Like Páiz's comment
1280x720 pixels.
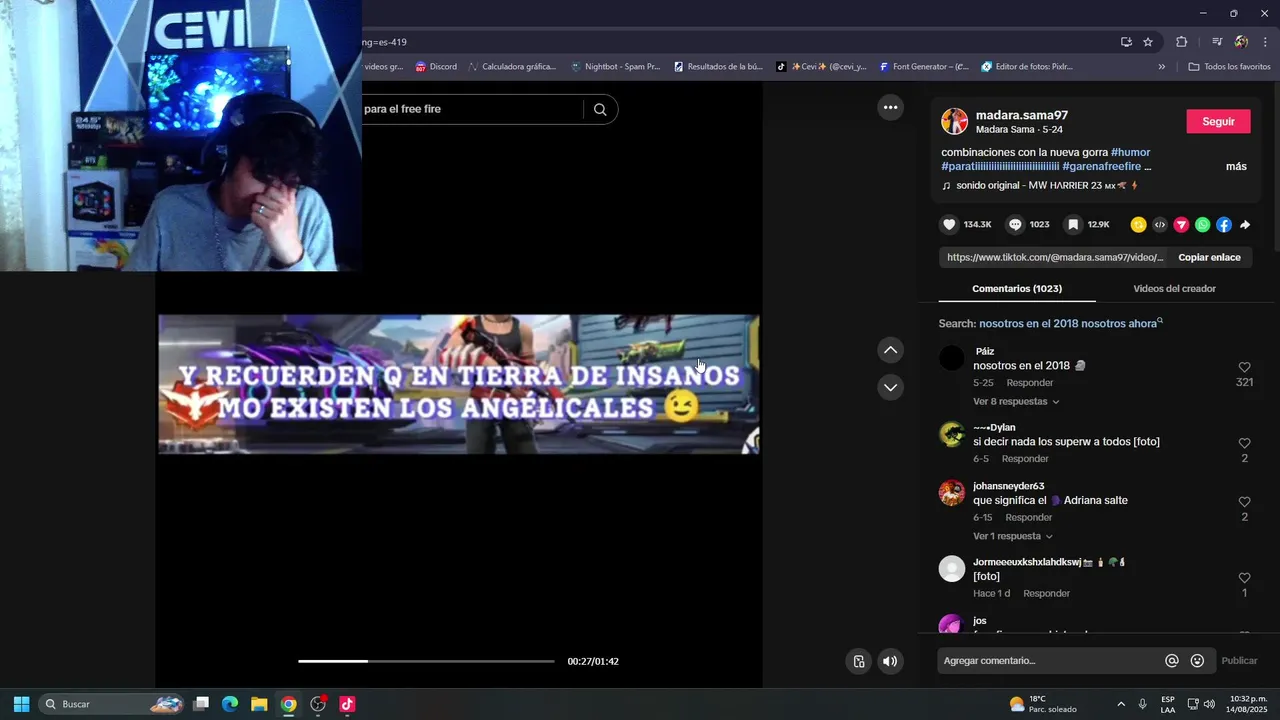pyautogui.click(x=1244, y=368)
